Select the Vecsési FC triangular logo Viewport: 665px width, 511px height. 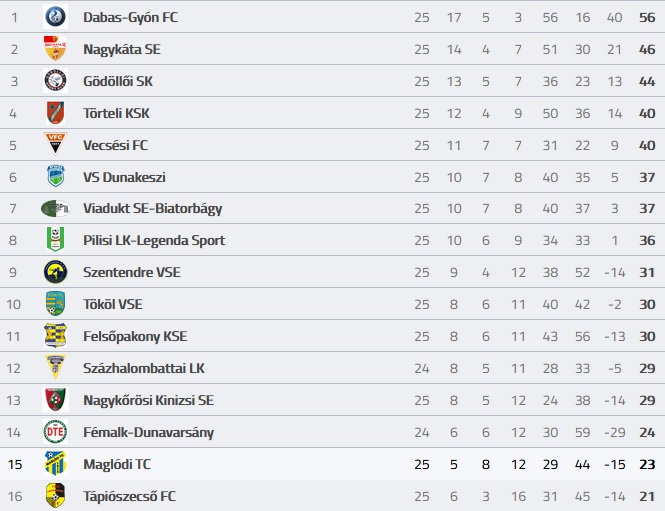point(55,143)
